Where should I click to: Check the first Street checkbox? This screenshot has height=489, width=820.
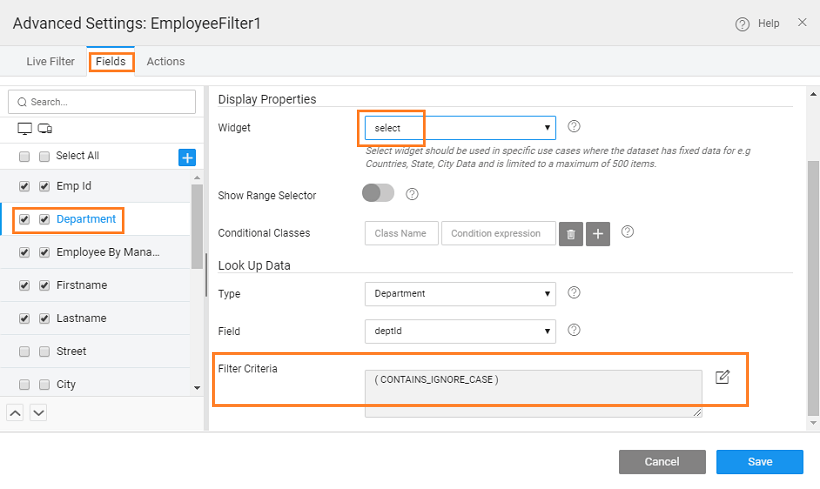coord(24,352)
